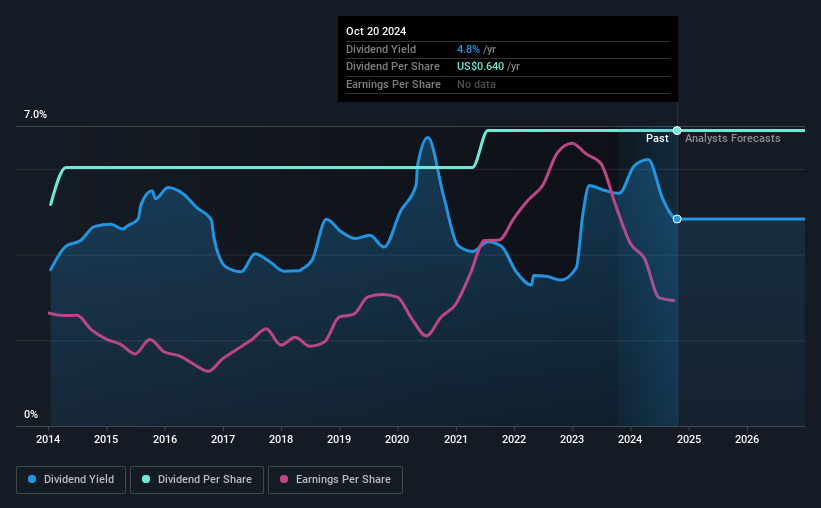Click the No data earnings value
This screenshot has height=508, width=821.
pyautogui.click(x=476, y=84)
